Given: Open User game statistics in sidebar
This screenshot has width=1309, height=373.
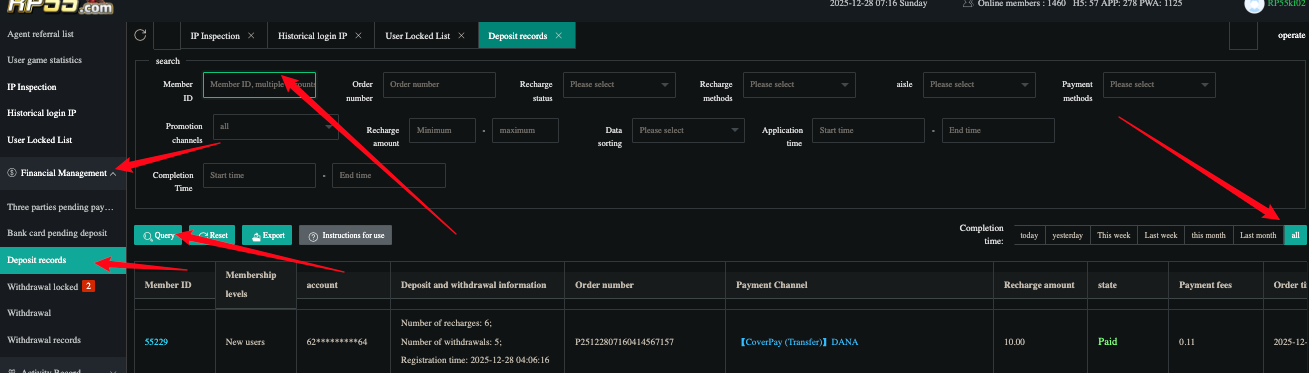Looking at the screenshot, I should [64, 60].
